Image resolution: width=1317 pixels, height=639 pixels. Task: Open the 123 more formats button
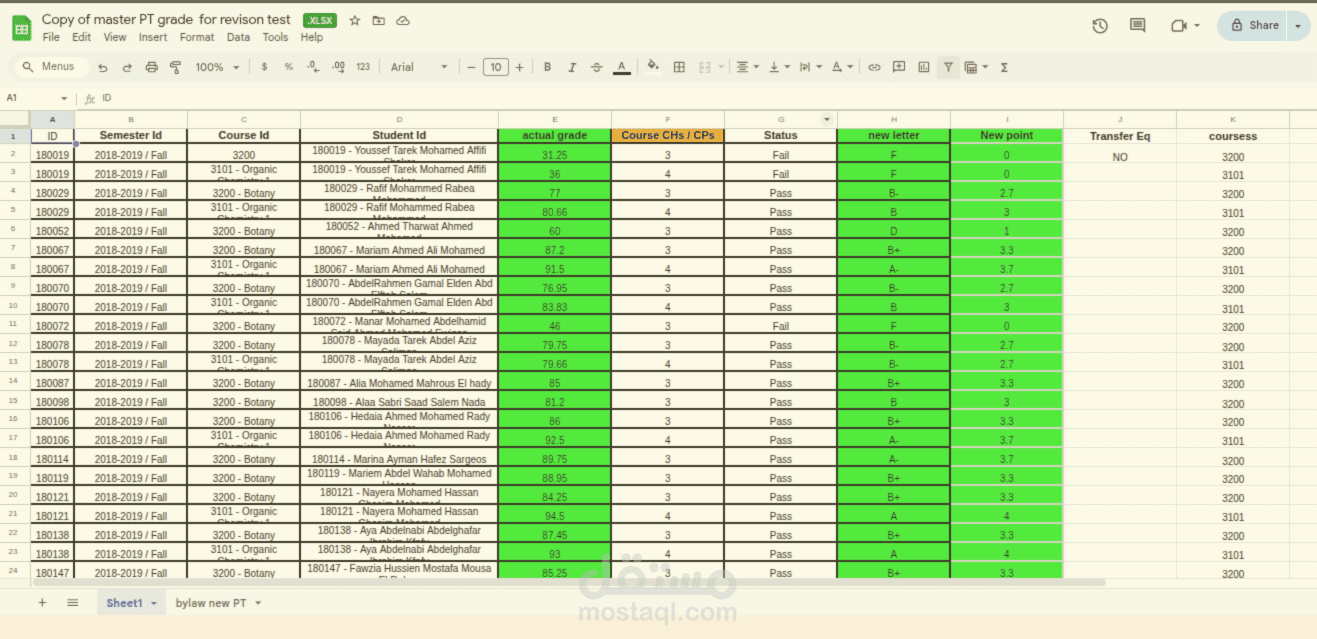(363, 67)
